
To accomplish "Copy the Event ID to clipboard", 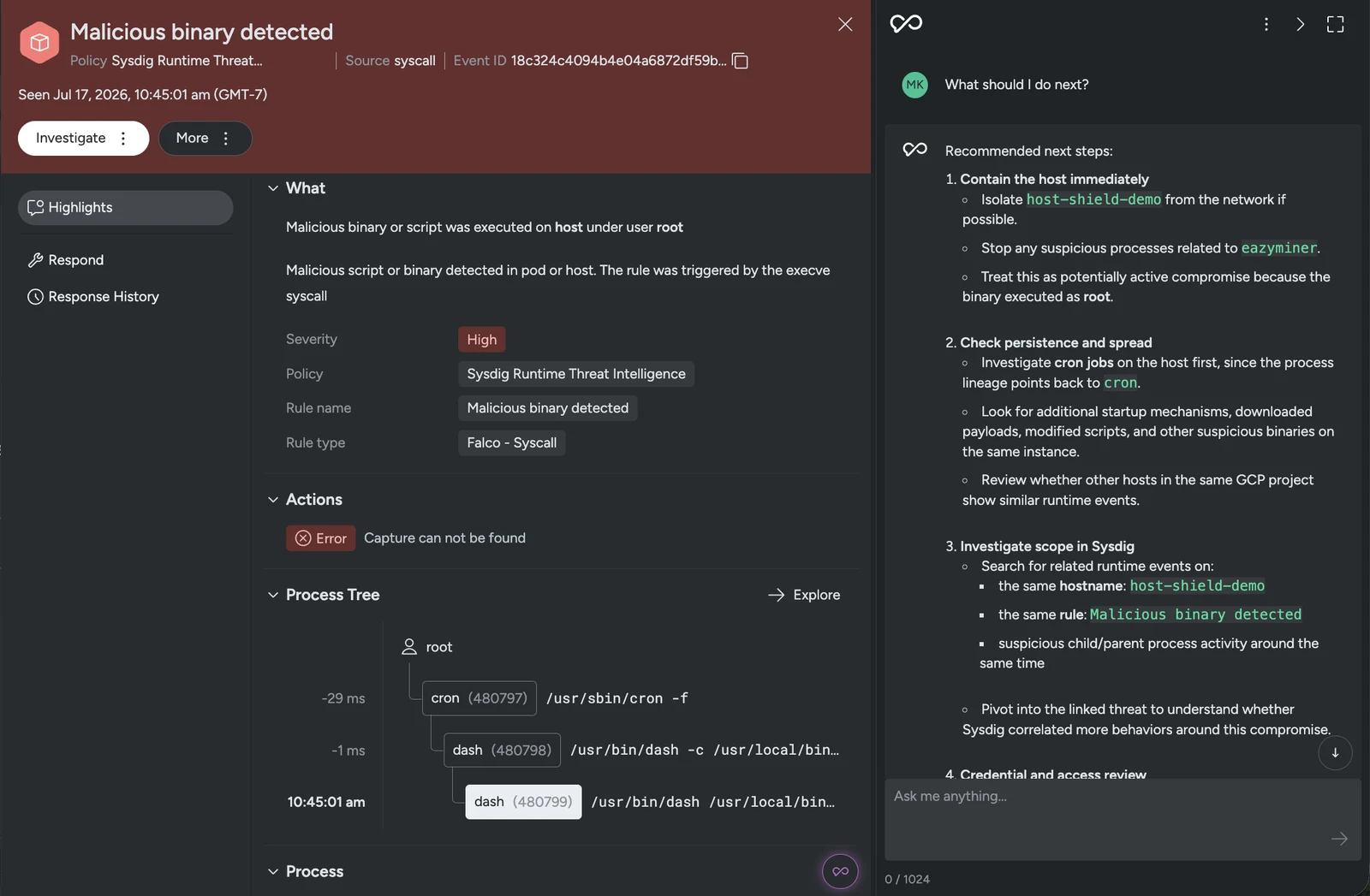I will point(741,61).
